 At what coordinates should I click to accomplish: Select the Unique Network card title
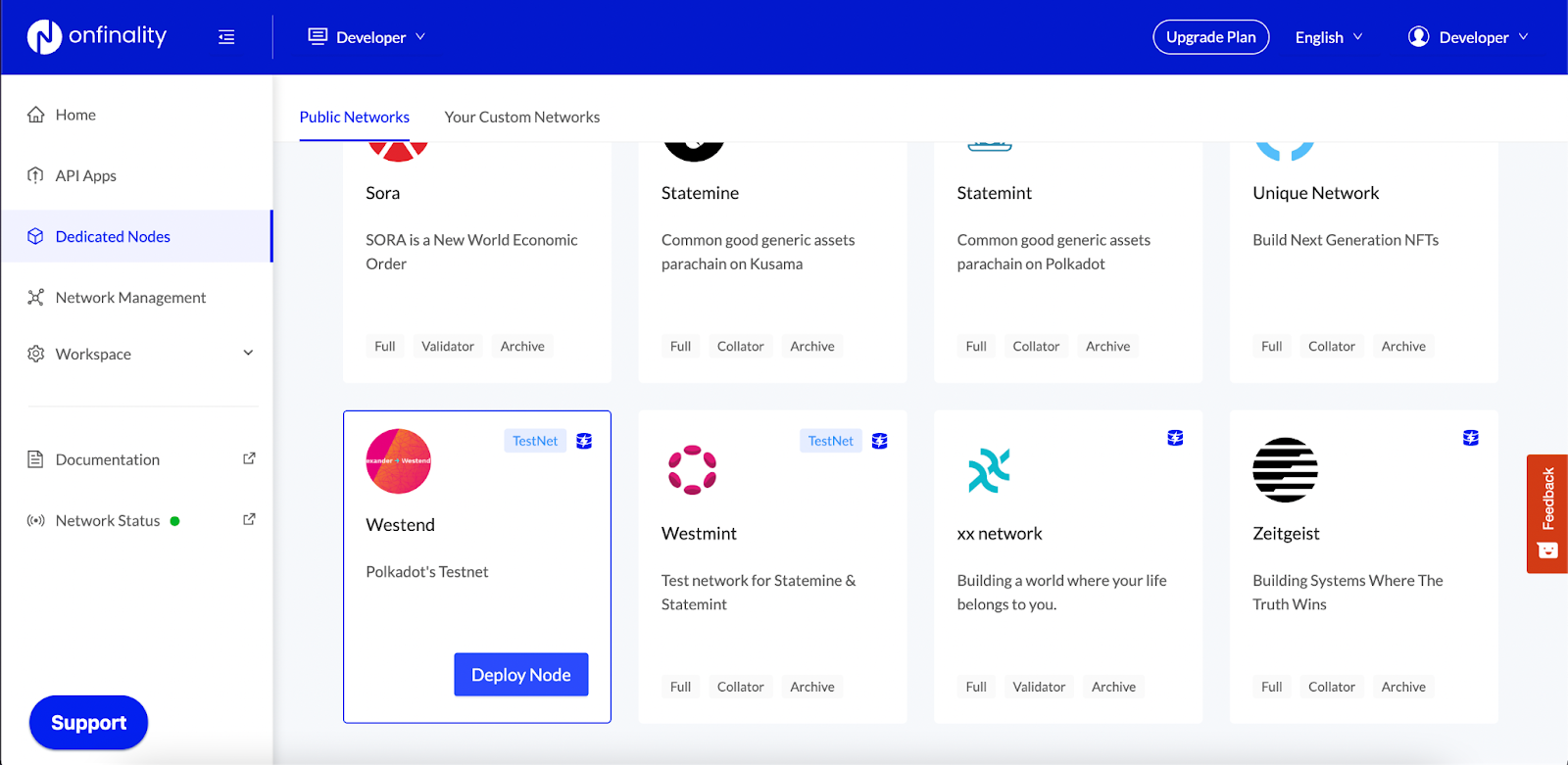tap(1316, 193)
